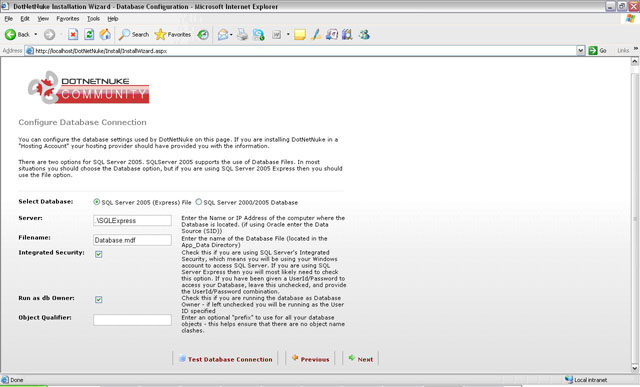The width and height of the screenshot is (640, 387).
Task: Expand the address bar dropdown
Action: [580, 51]
